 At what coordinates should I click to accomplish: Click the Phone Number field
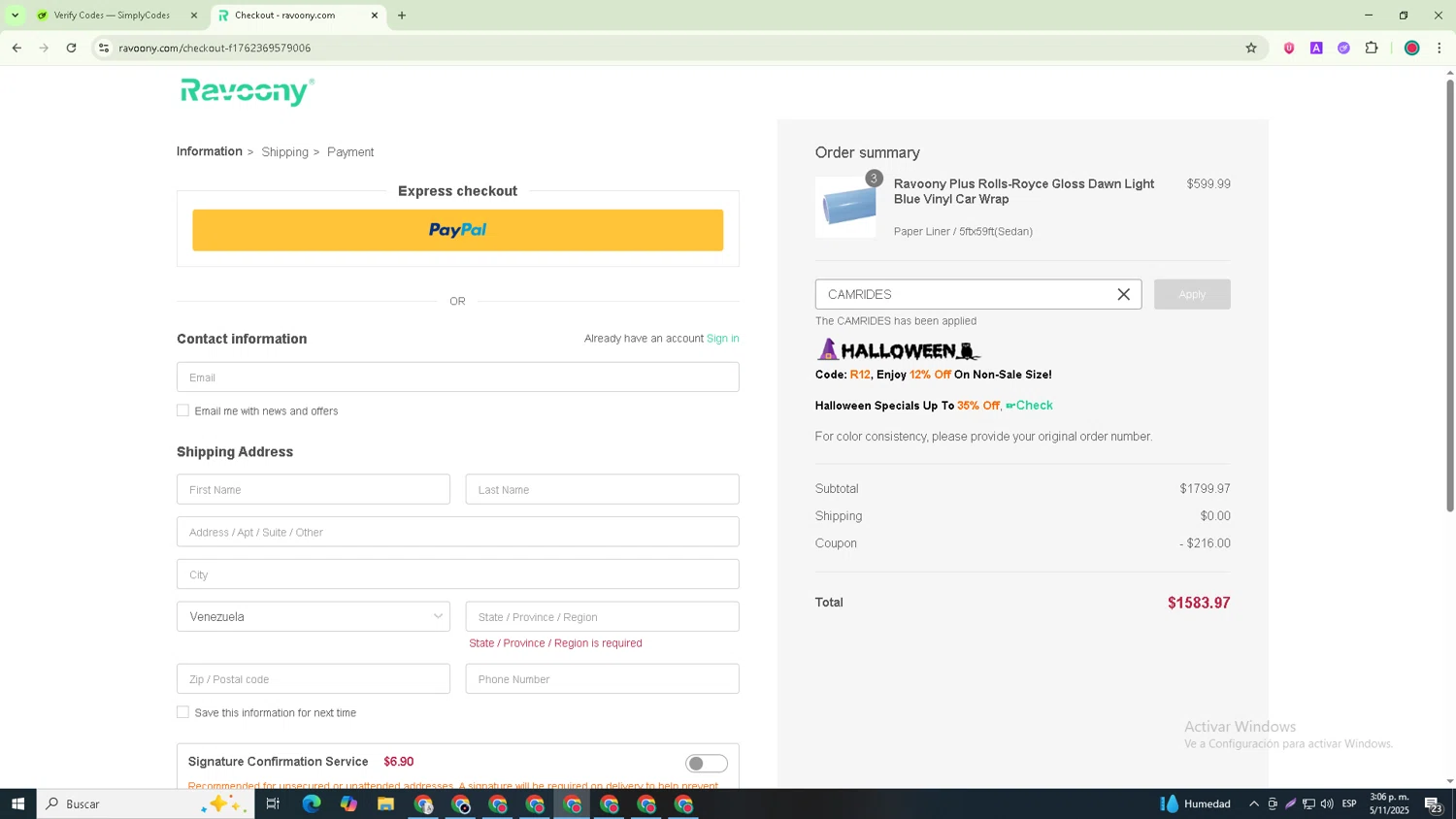602,678
